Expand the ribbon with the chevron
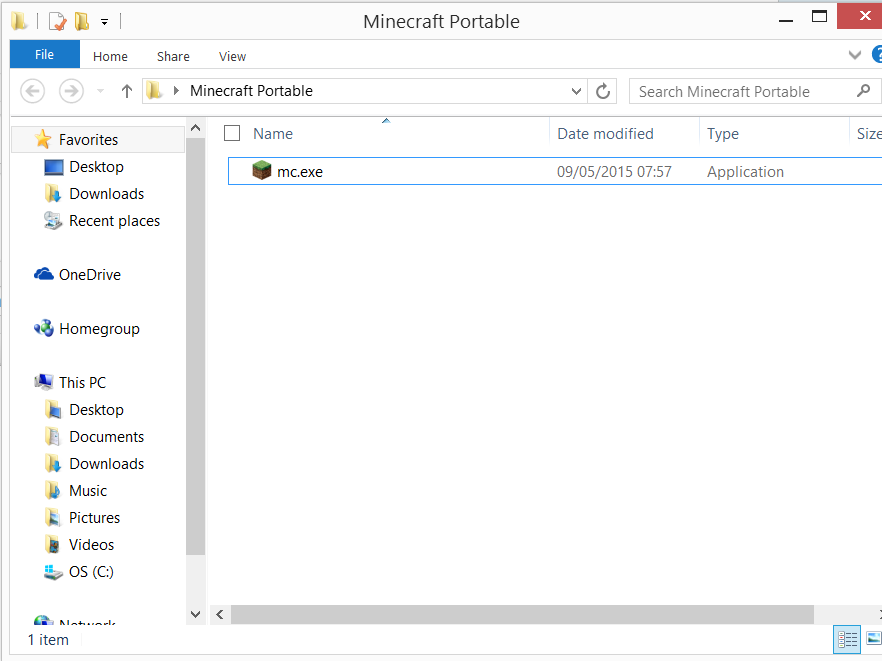This screenshot has height=661, width=882. tap(854, 55)
